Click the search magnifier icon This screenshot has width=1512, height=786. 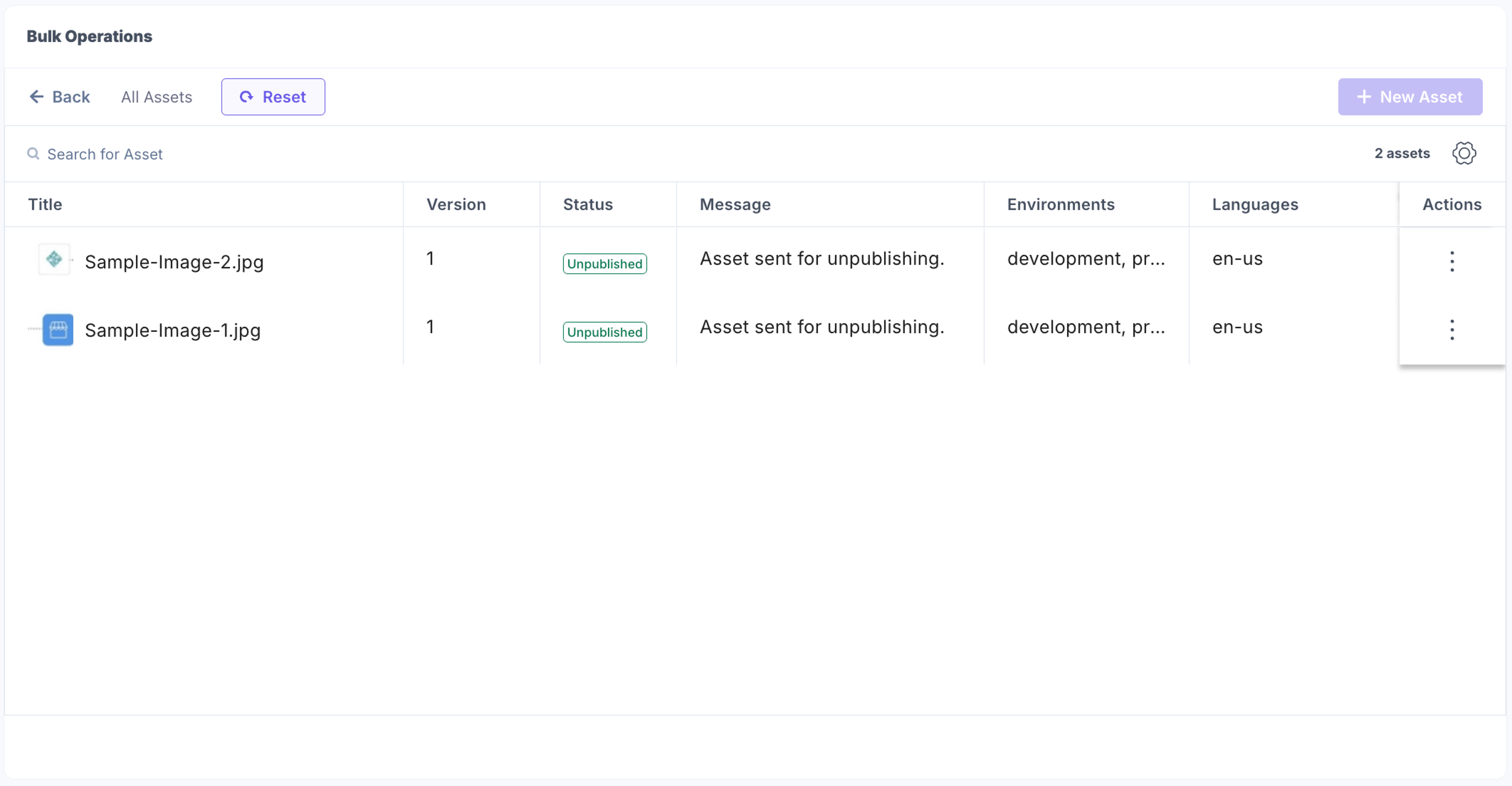coord(33,154)
